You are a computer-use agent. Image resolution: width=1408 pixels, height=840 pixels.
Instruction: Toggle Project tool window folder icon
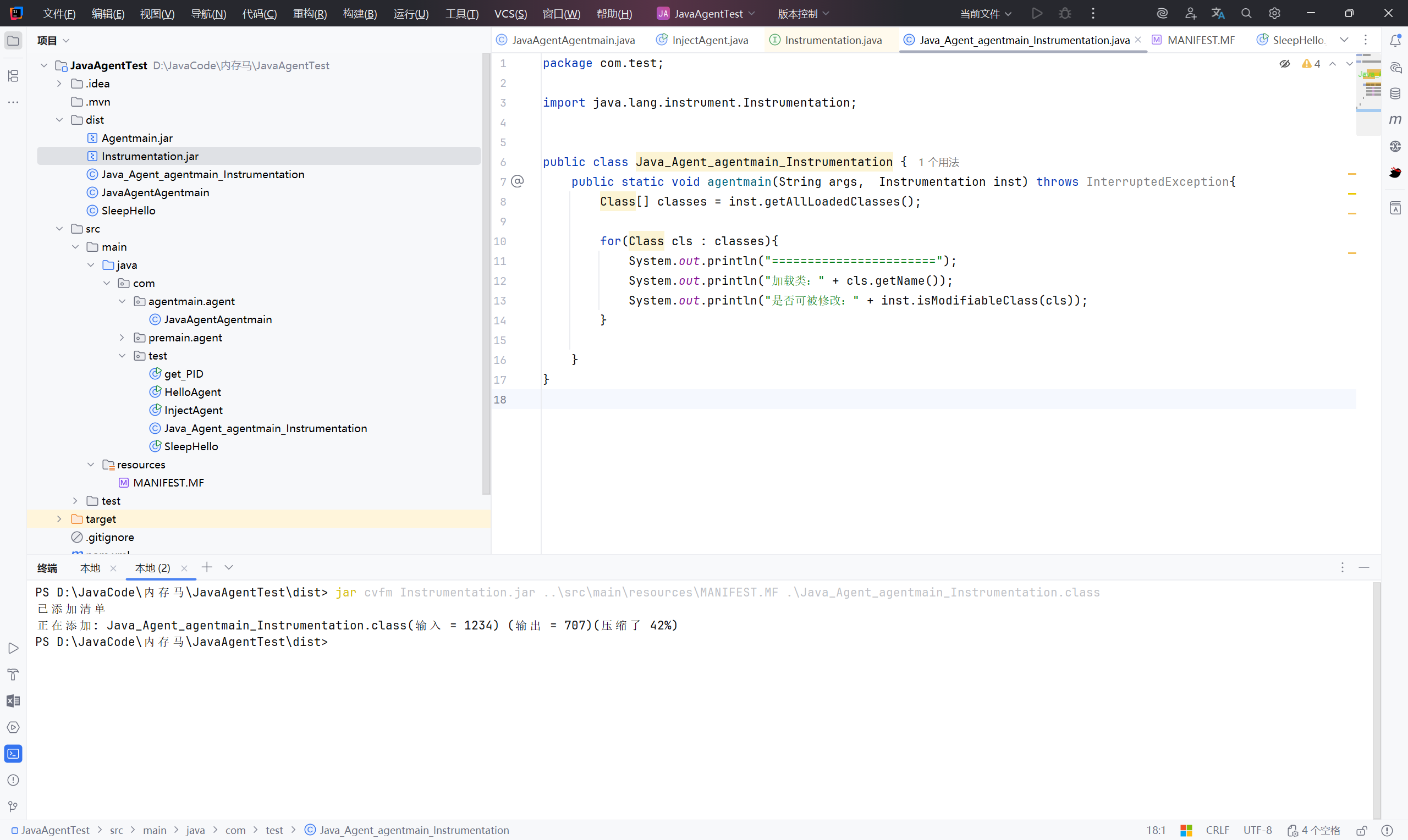[13, 40]
